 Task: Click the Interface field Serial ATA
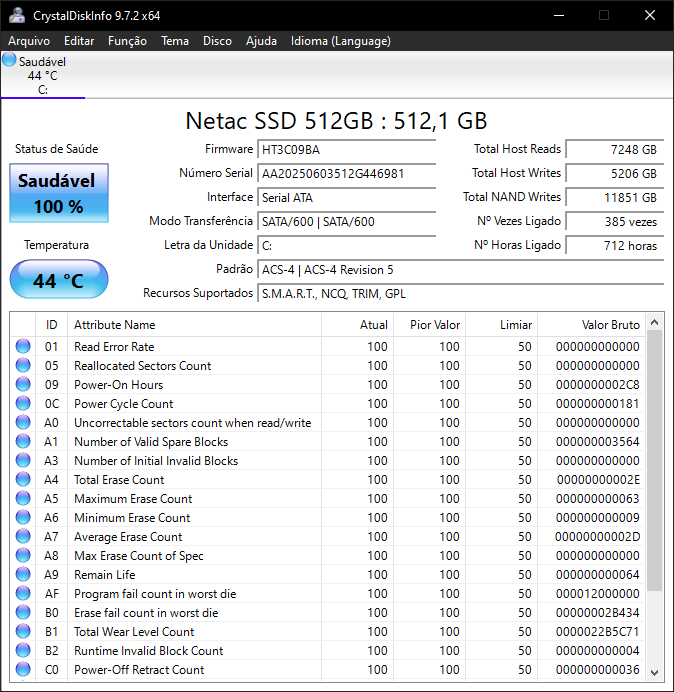point(347,197)
